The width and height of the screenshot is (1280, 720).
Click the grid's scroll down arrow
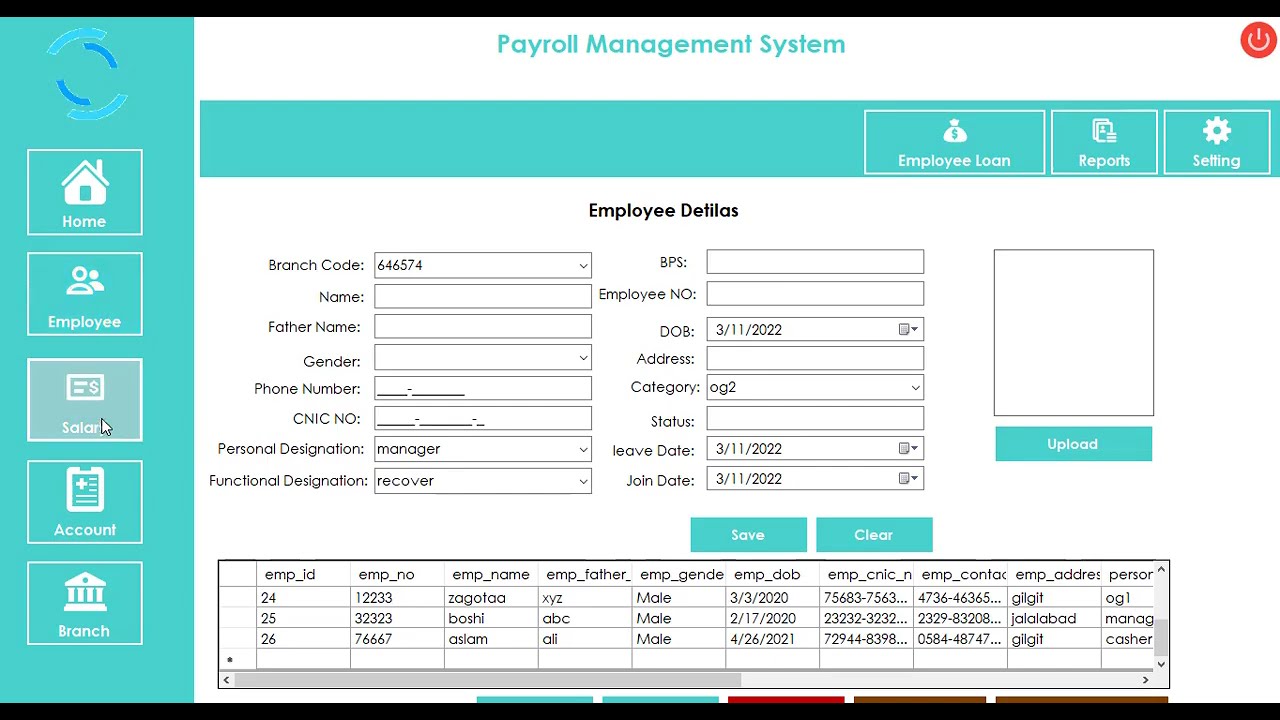(1161, 664)
